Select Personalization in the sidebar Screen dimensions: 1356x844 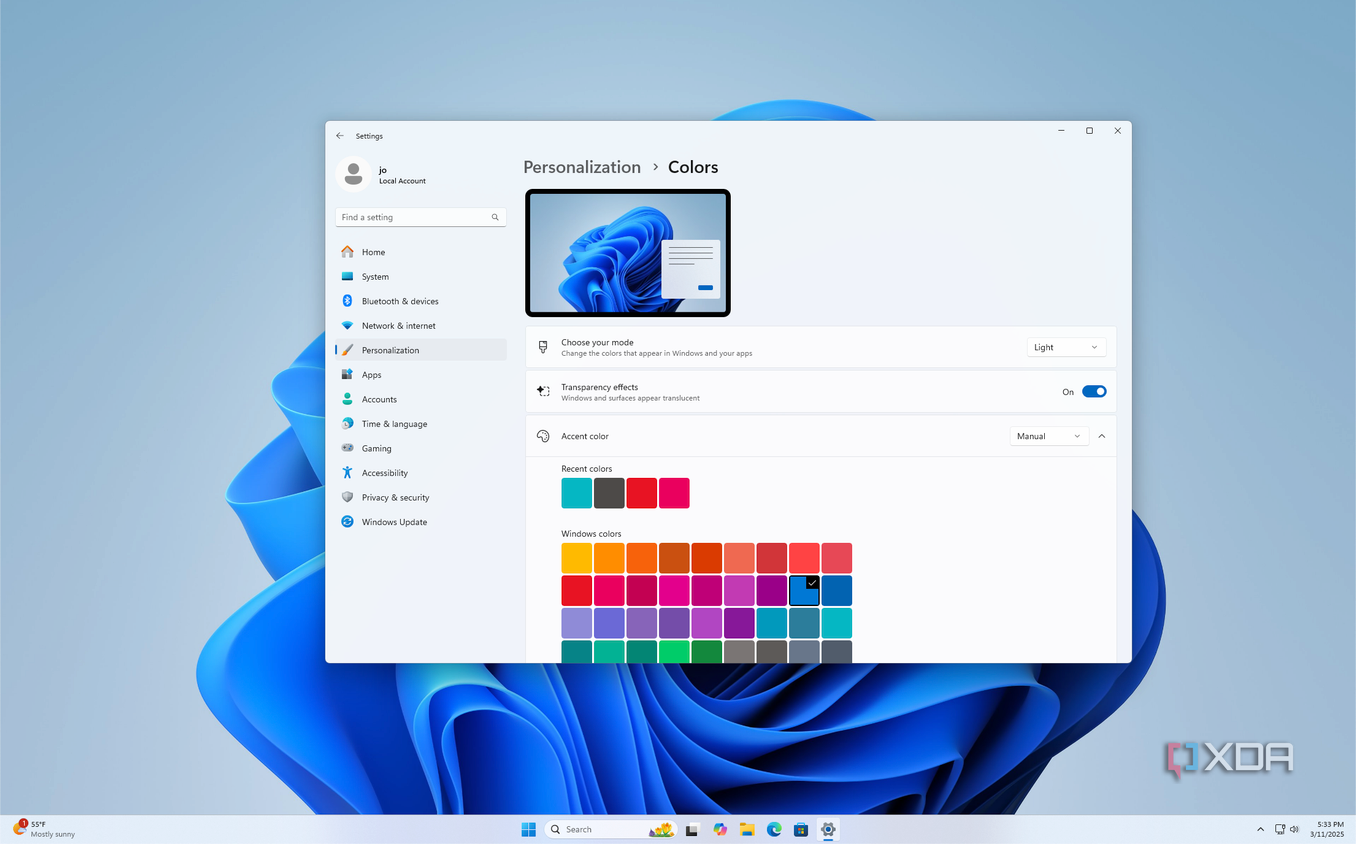(421, 350)
